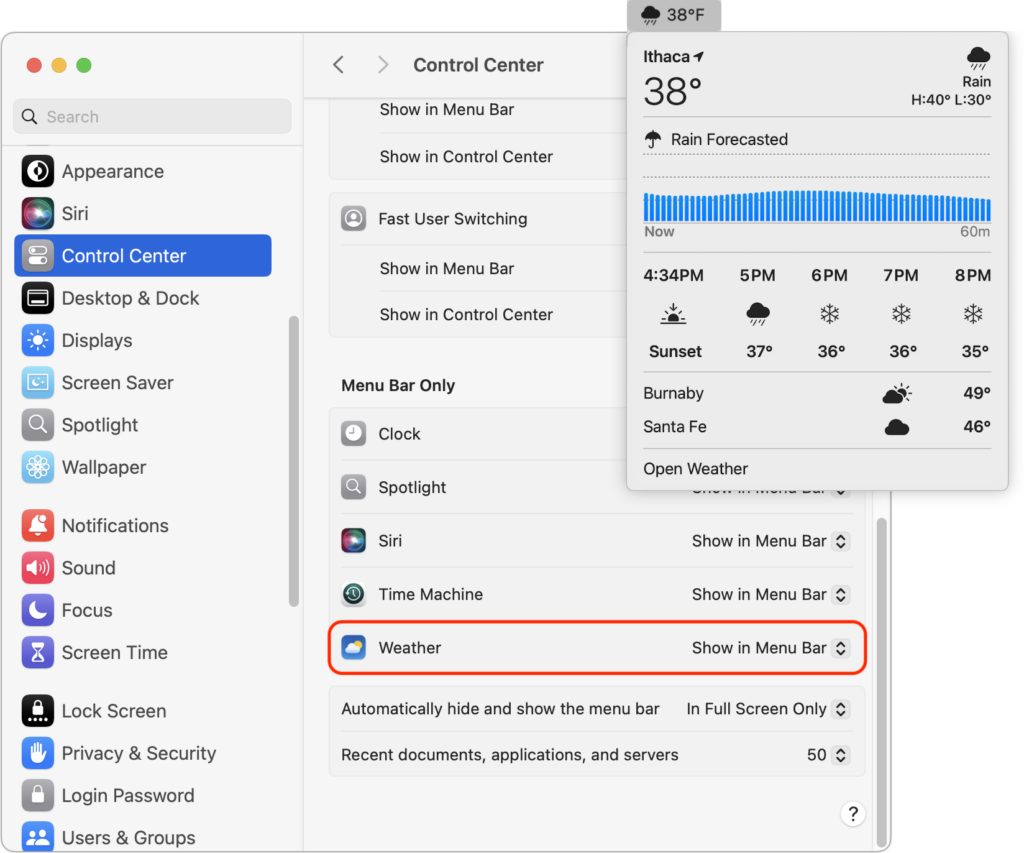Screen dimensions: 1024x853
Task: Click the 38°F weather menu bar item
Action: tap(673, 14)
